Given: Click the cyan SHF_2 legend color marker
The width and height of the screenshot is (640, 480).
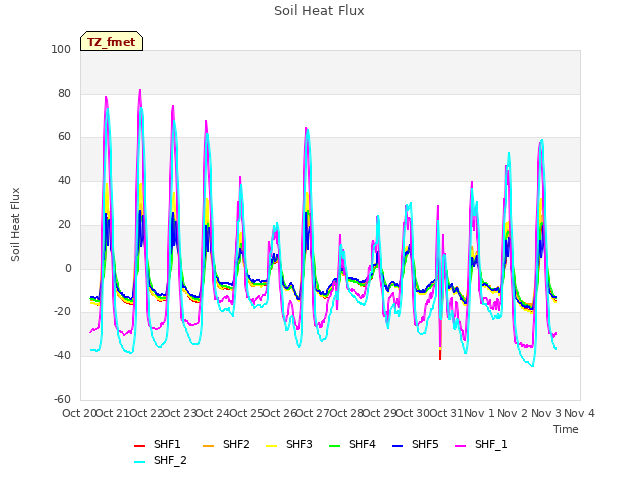Looking at the screenshot, I should coord(139,462).
